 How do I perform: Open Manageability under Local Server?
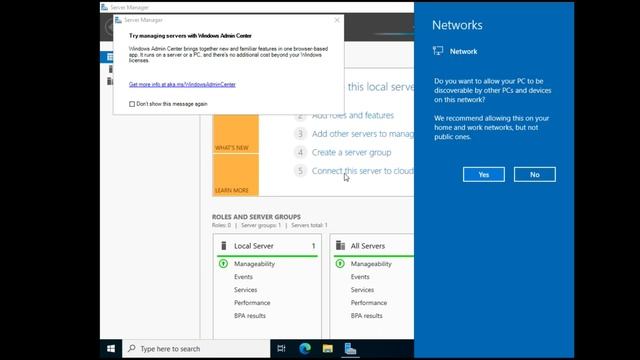(x=254, y=264)
